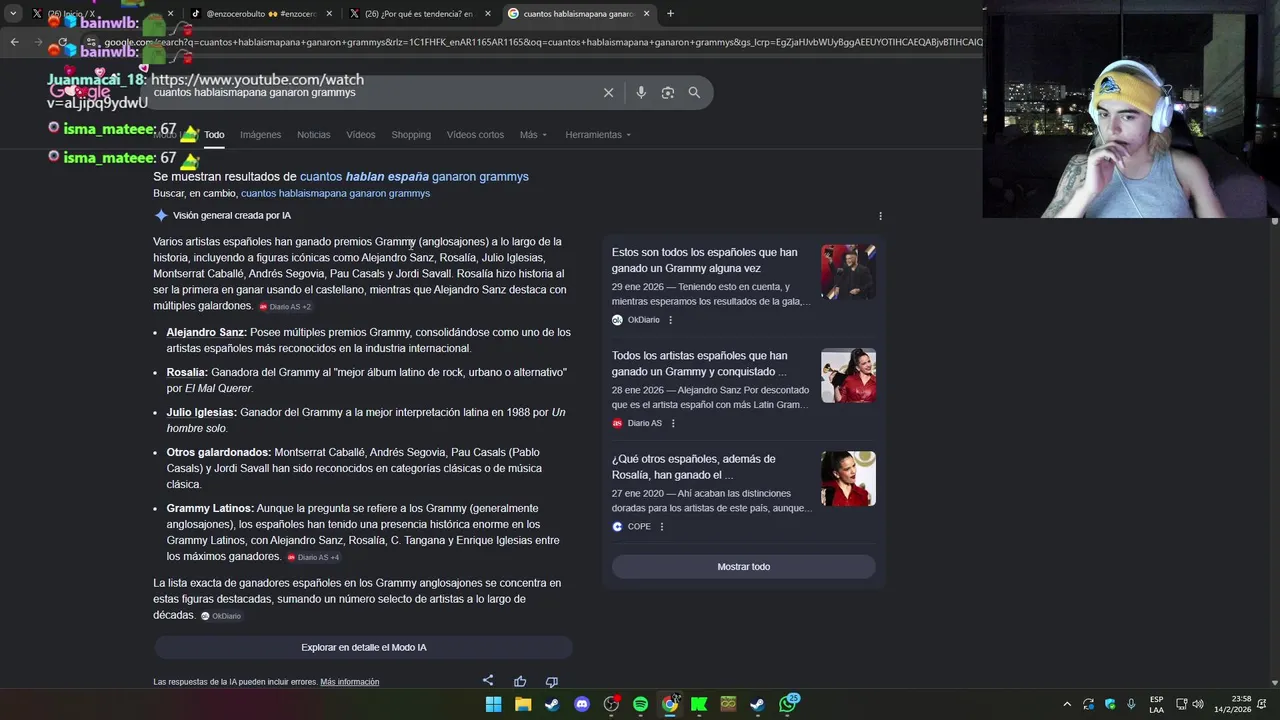Open the AI overview three-dot menu
This screenshot has height=720, width=1280.
880,216
